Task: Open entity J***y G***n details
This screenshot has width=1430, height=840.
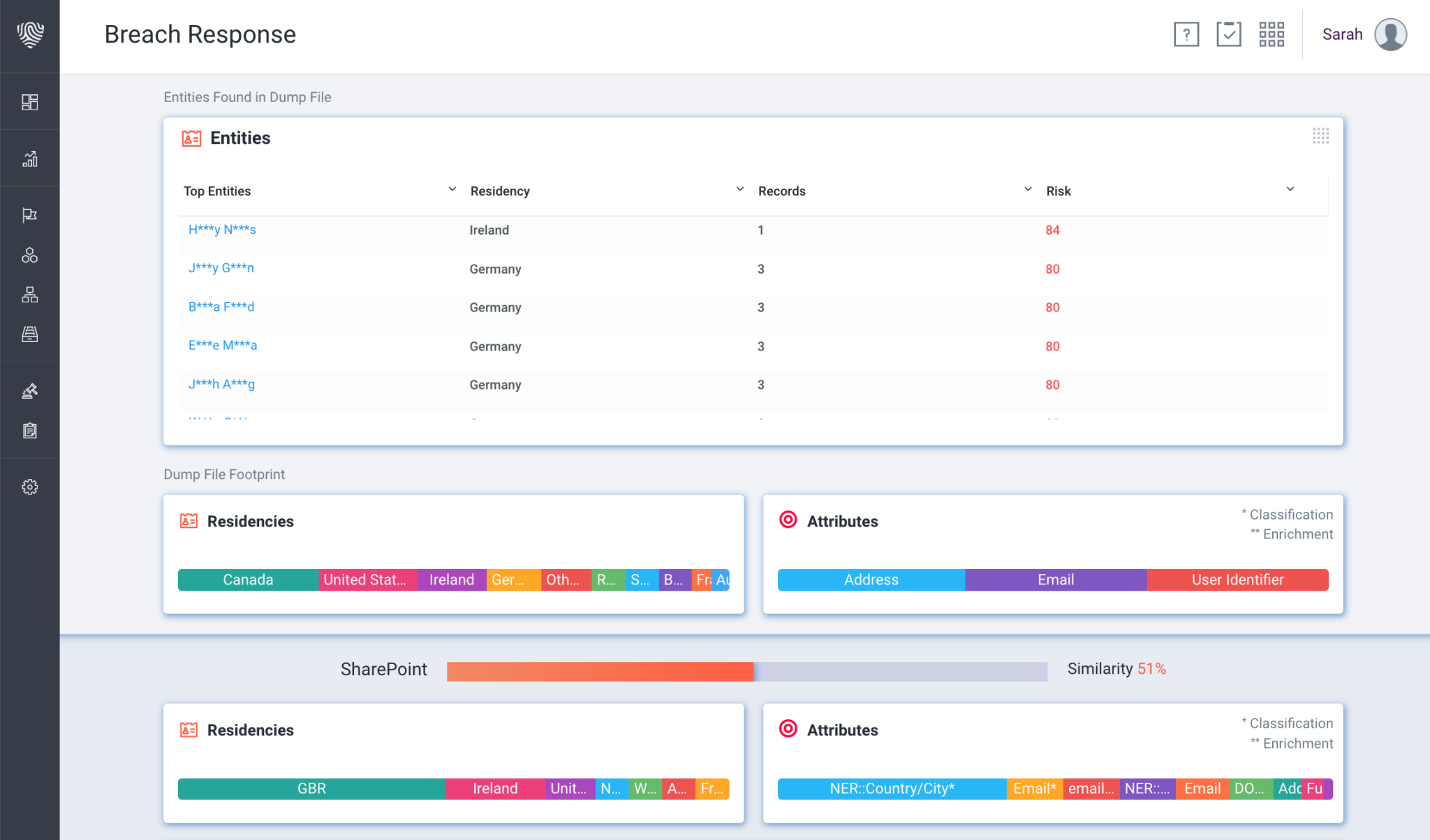Action: (221, 267)
